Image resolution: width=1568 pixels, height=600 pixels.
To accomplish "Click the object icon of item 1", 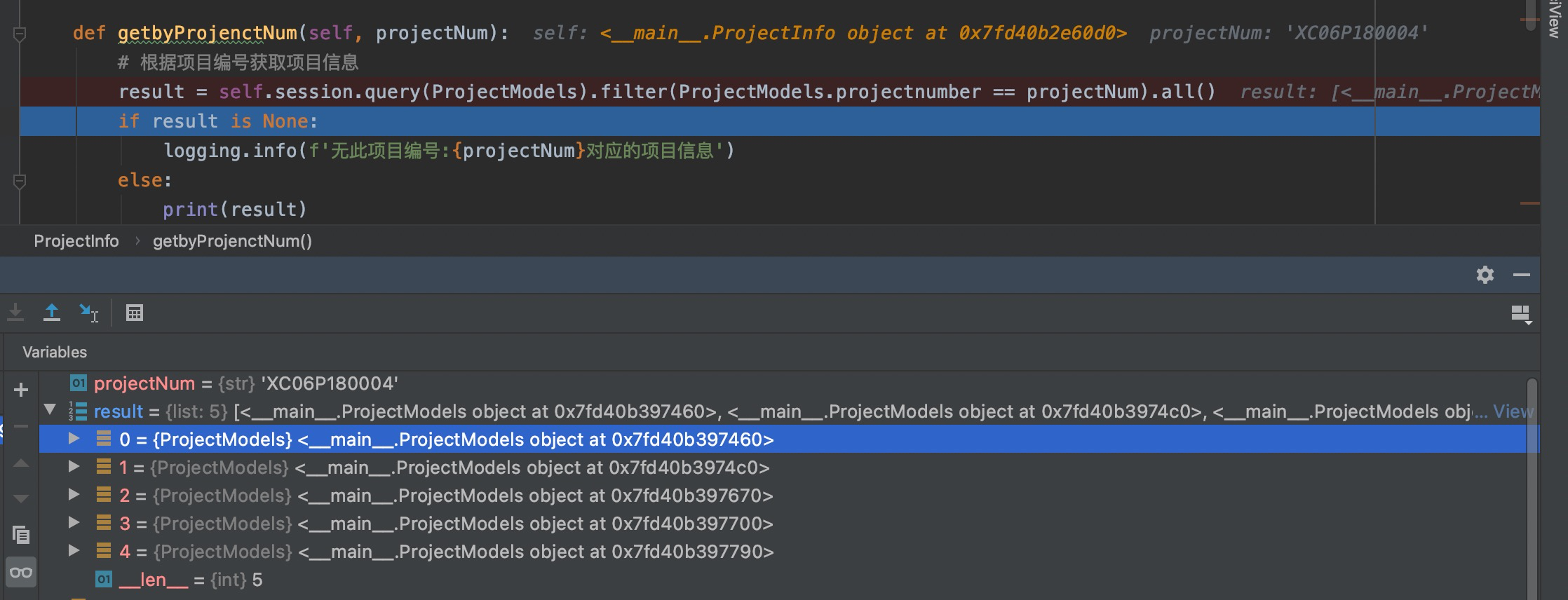I will pyautogui.click(x=104, y=467).
